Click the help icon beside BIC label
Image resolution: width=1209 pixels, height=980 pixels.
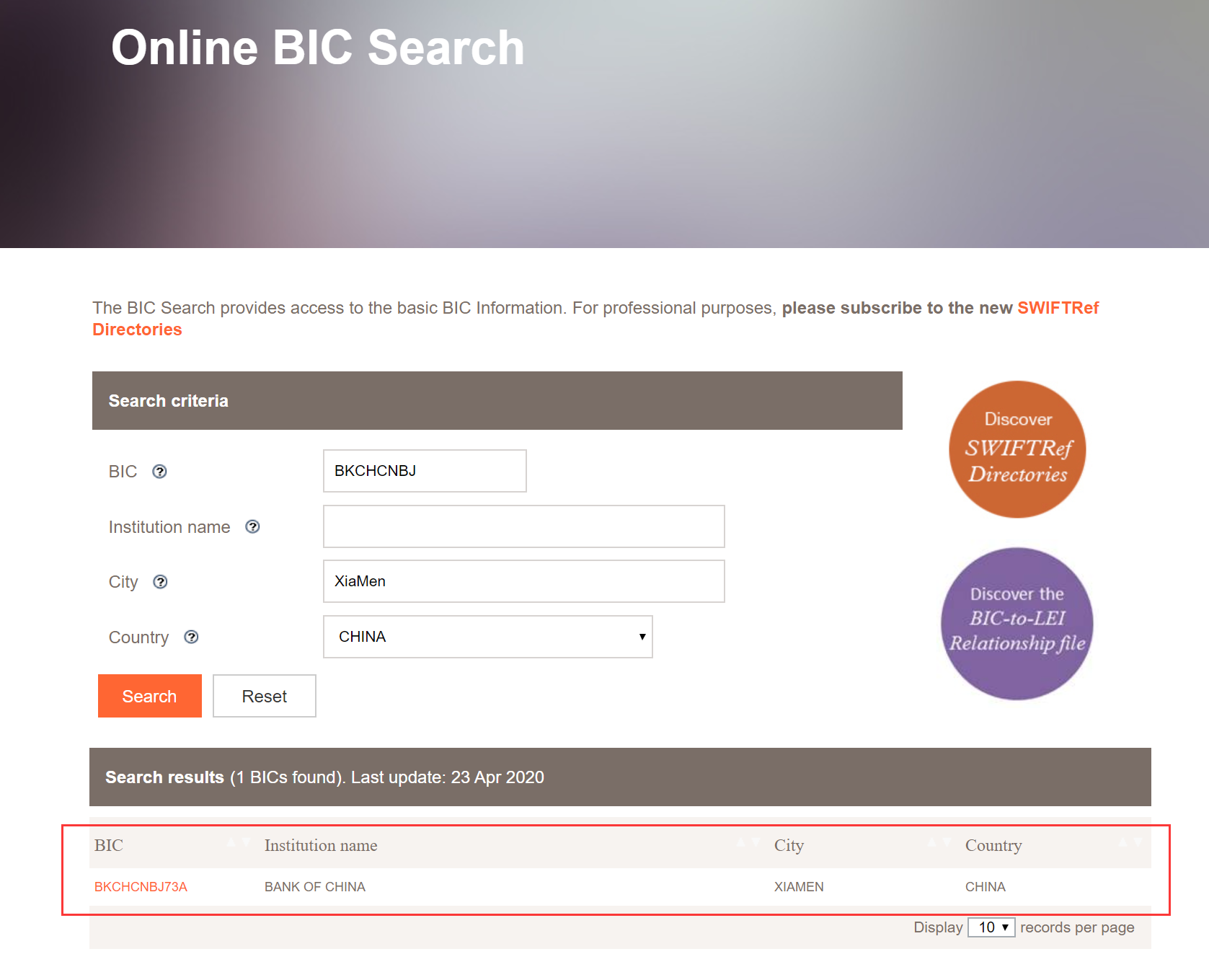click(159, 472)
